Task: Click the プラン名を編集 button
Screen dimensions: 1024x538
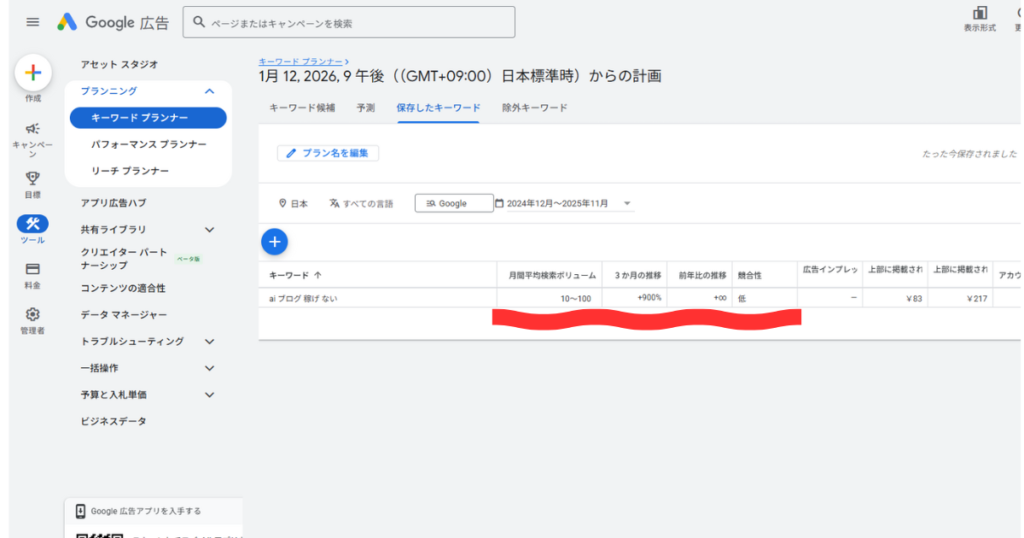Action: pos(328,153)
